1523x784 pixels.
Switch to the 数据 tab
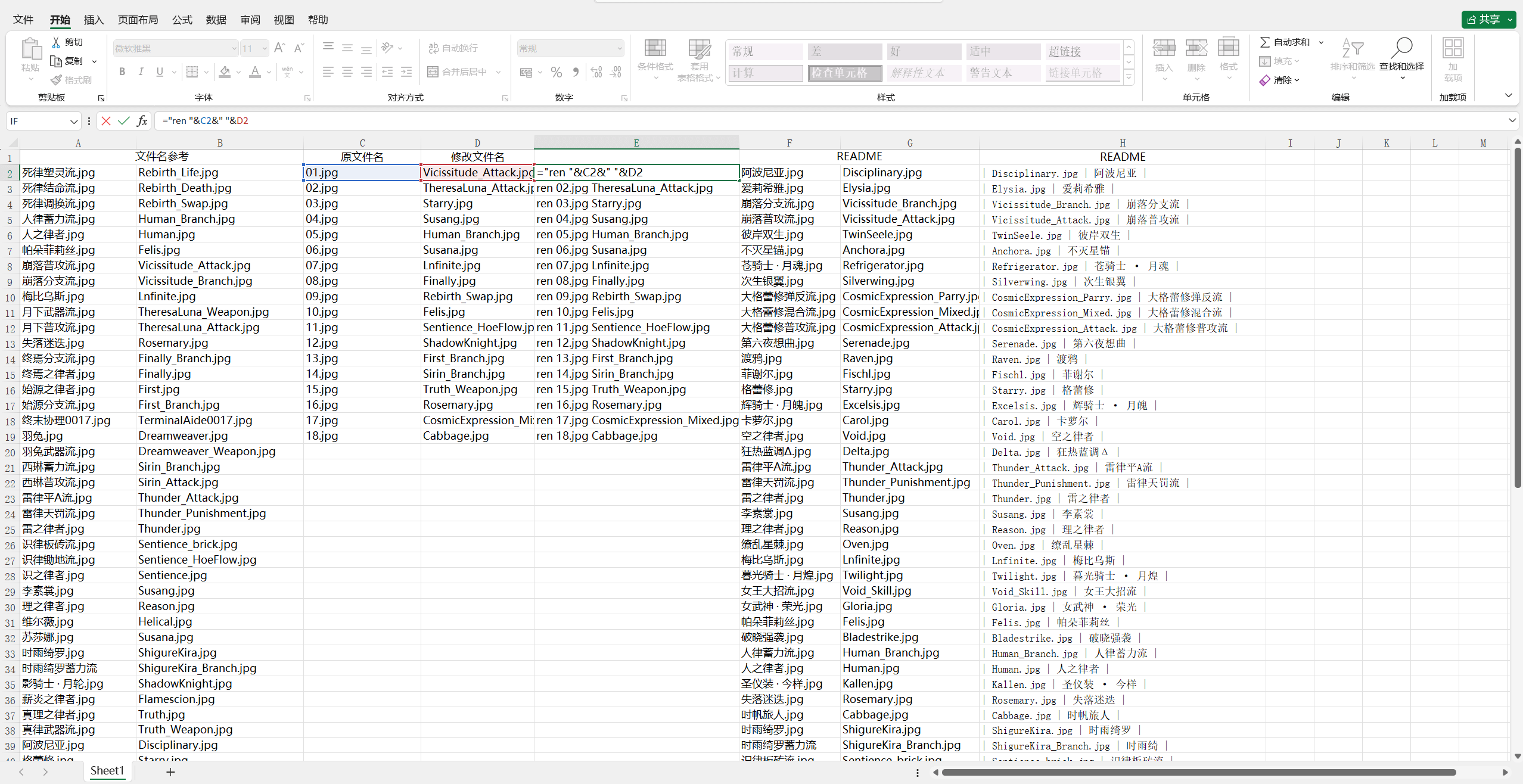(x=216, y=20)
